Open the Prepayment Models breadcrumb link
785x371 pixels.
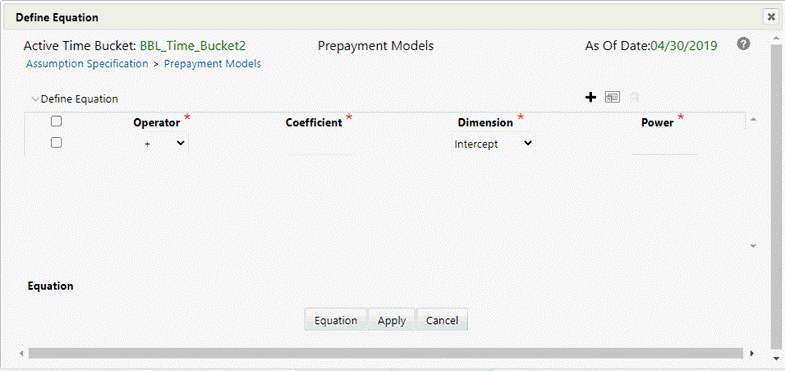[212, 64]
